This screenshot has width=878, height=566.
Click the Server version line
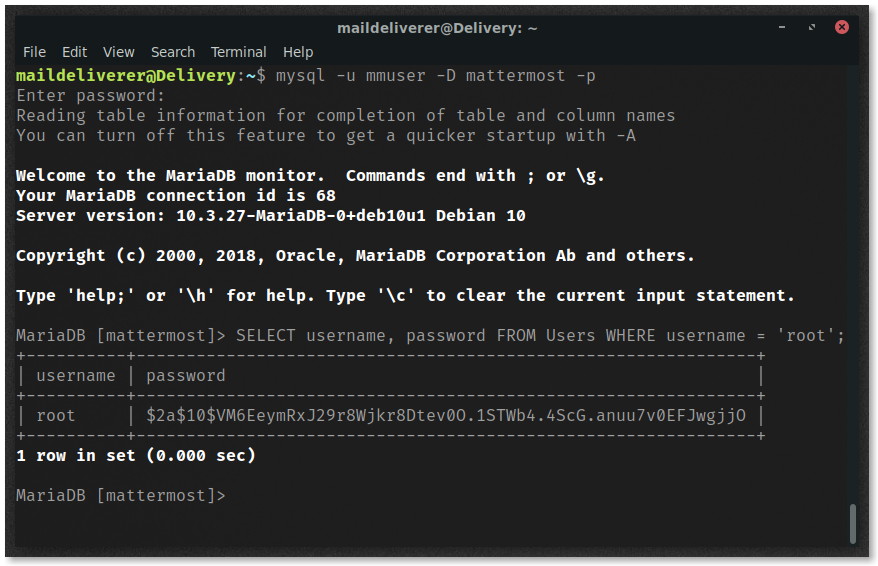[x=270, y=216]
